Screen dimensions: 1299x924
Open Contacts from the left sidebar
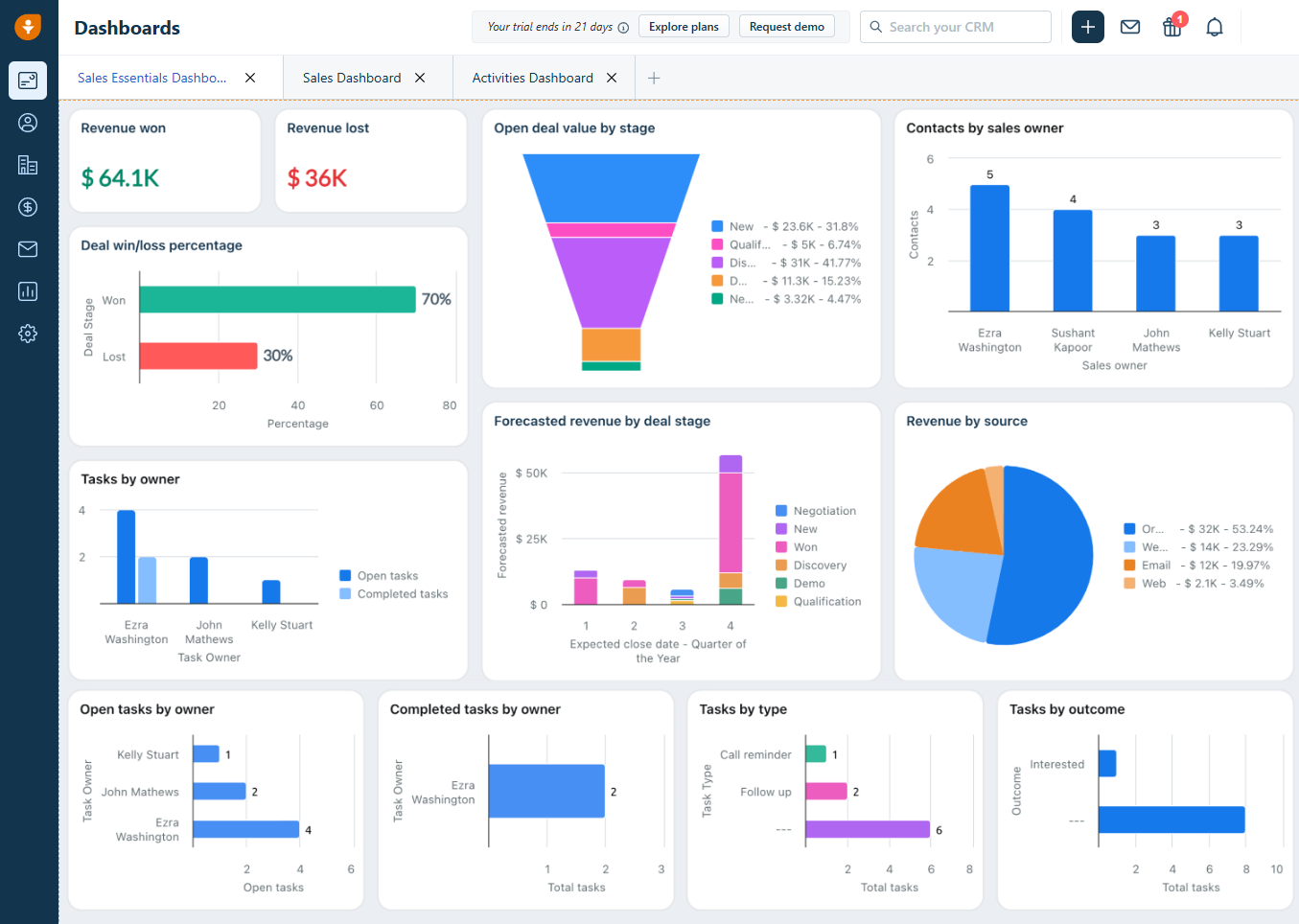coord(27,123)
